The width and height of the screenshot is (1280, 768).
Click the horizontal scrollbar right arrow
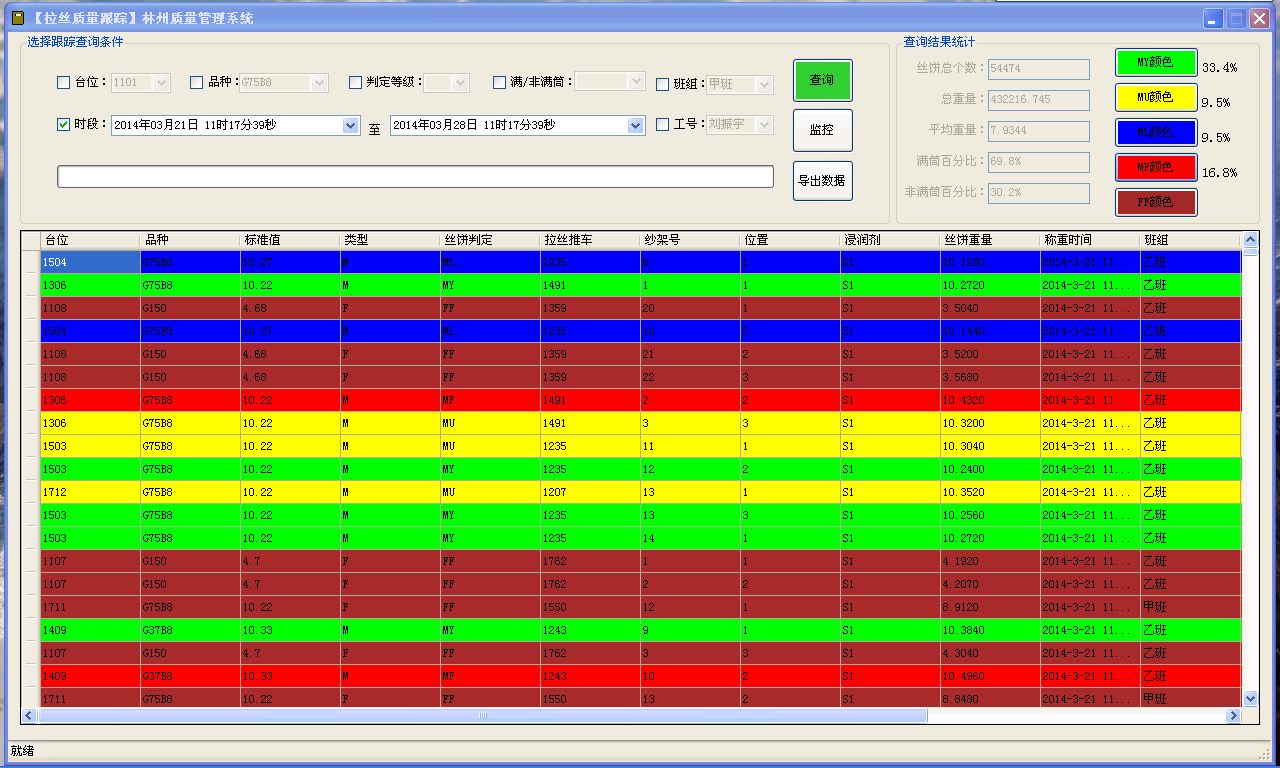(x=1234, y=716)
